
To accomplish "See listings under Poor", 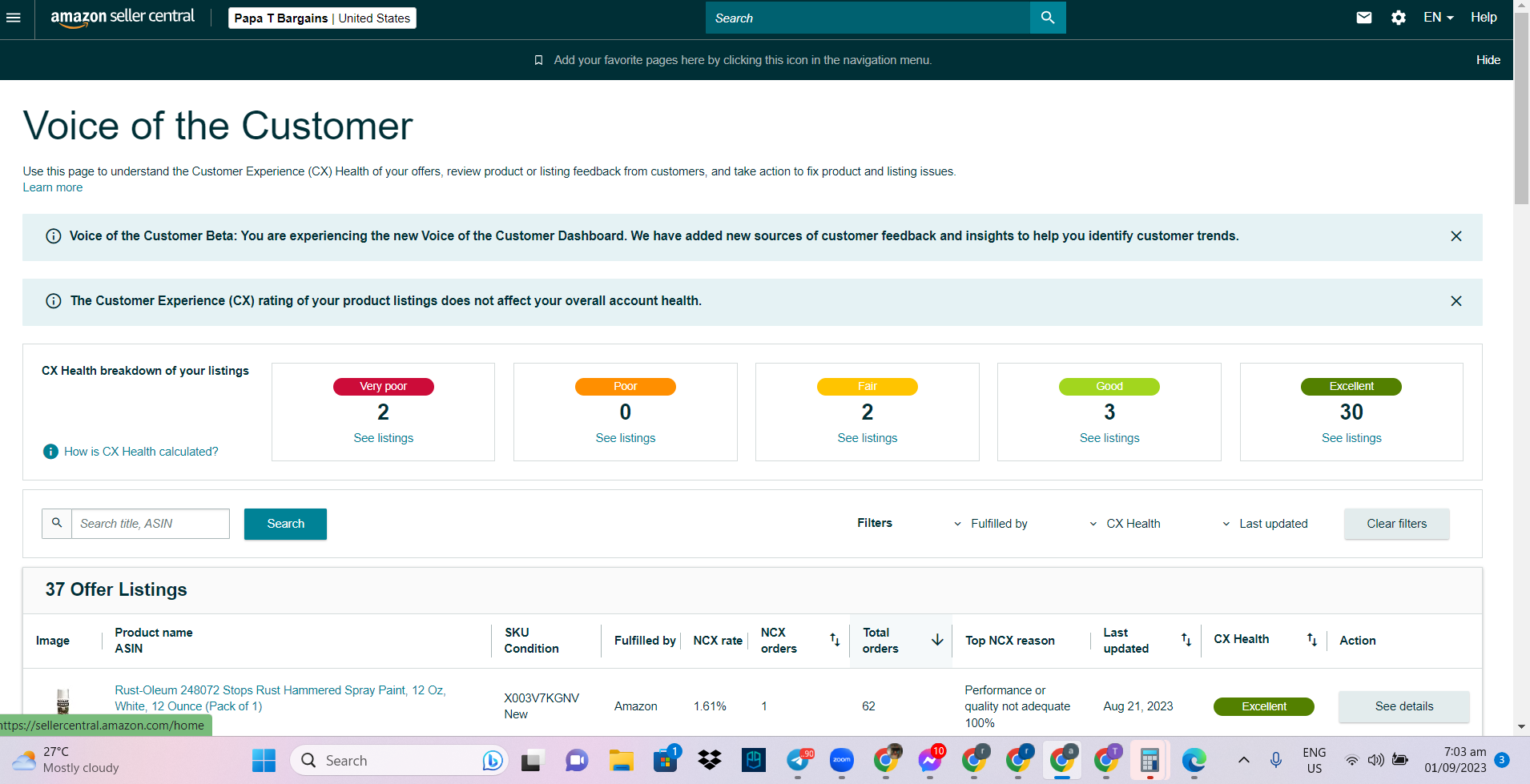I will click(x=626, y=438).
